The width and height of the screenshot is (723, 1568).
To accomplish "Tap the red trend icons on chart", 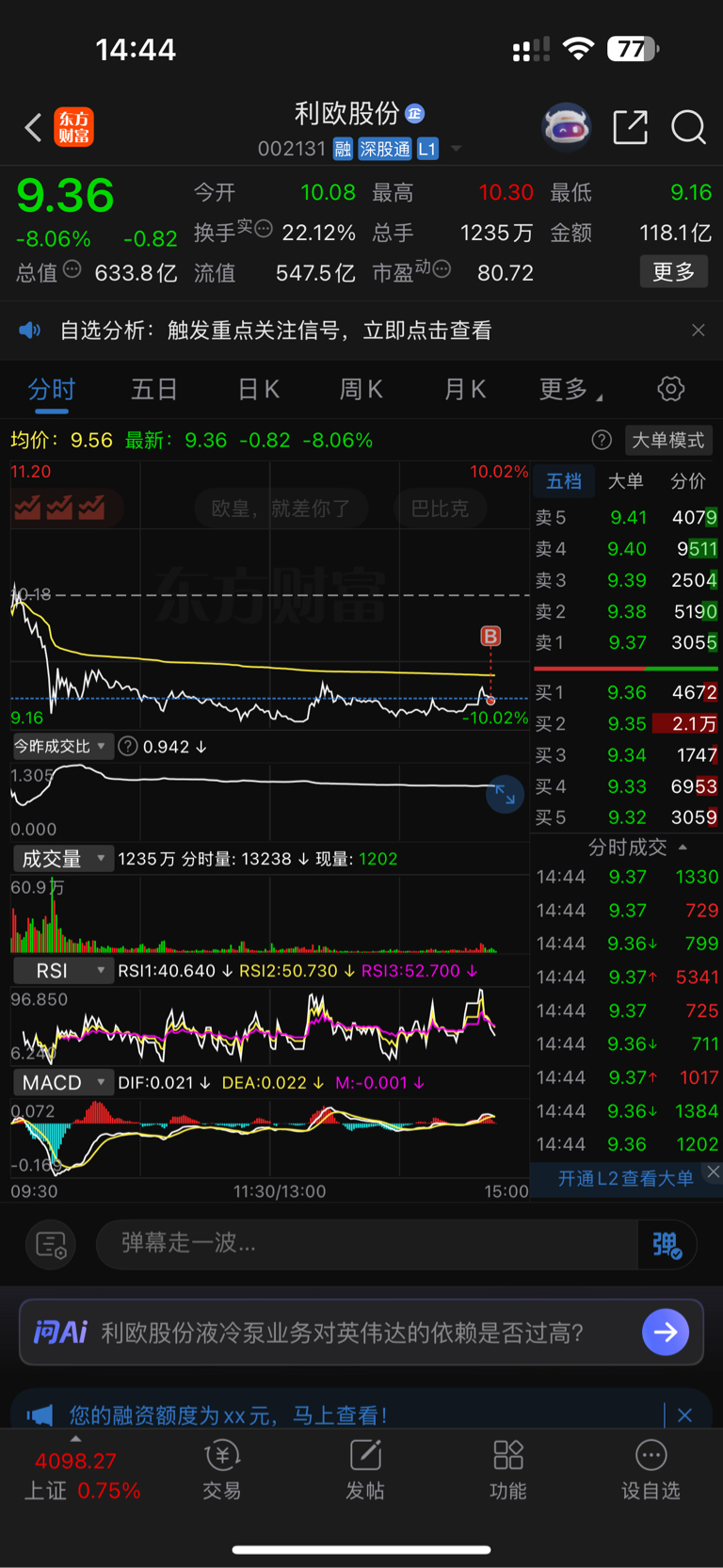I will pos(59,509).
